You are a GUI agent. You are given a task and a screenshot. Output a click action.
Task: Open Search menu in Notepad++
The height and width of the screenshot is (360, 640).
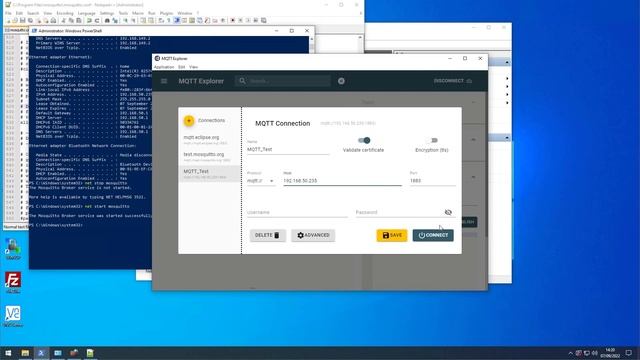(33, 13)
